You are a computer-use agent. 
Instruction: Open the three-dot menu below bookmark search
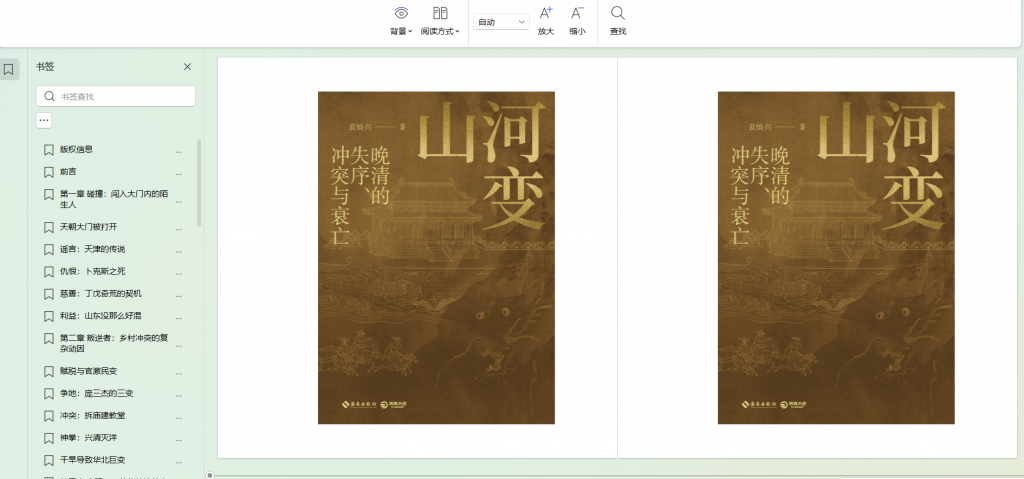click(x=44, y=120)
